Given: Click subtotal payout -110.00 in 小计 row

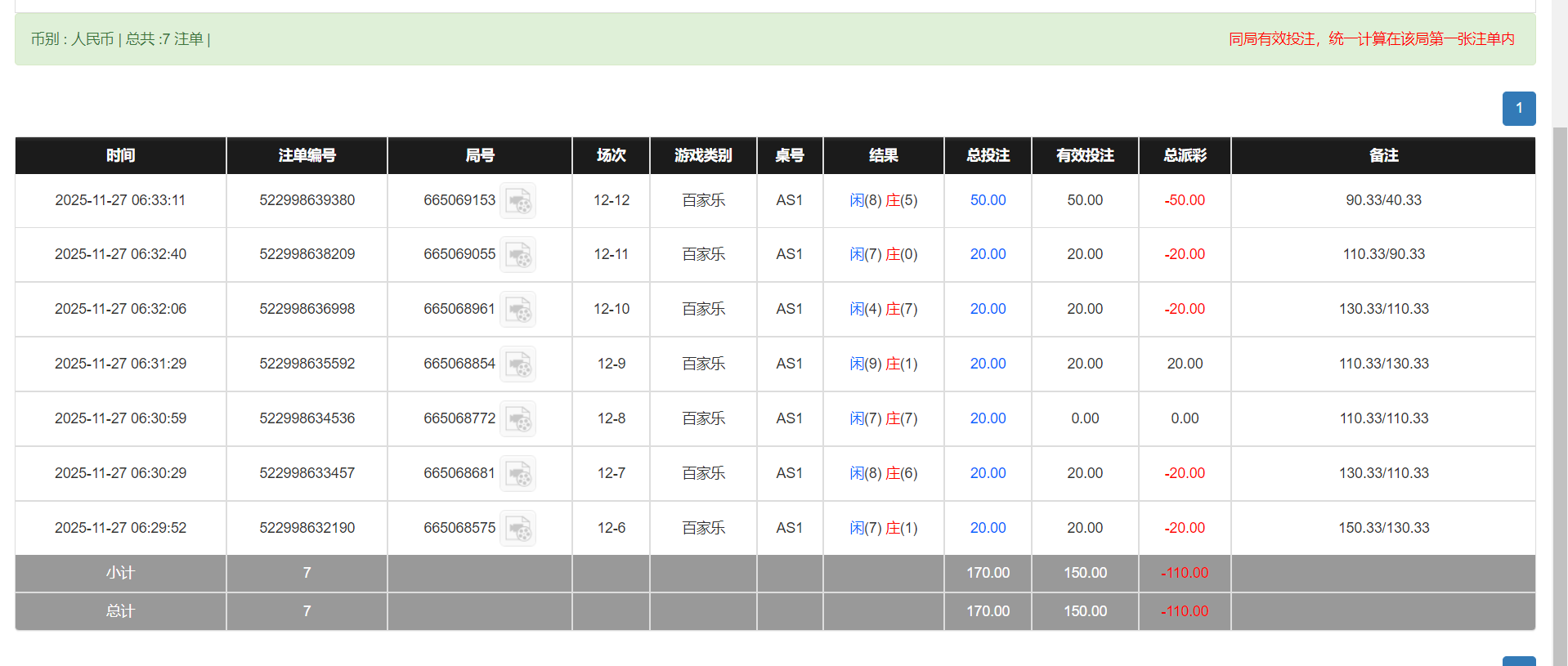Looking at the screenshot, I should click(x=1185, y=573).
